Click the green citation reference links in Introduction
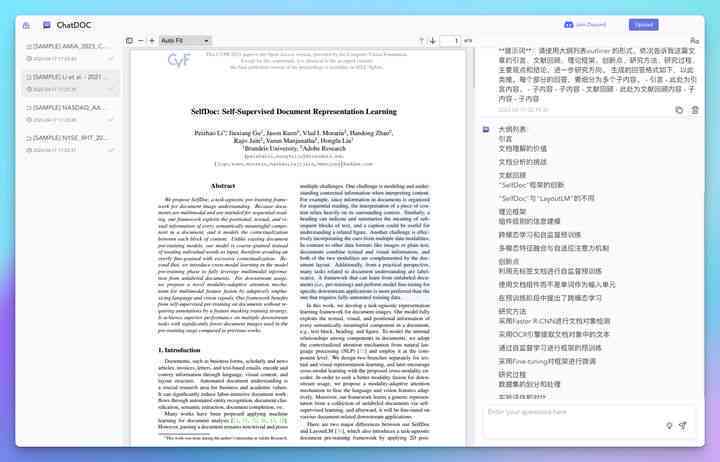Viewport: 720px width, 462px height. (x=259, y=420)
